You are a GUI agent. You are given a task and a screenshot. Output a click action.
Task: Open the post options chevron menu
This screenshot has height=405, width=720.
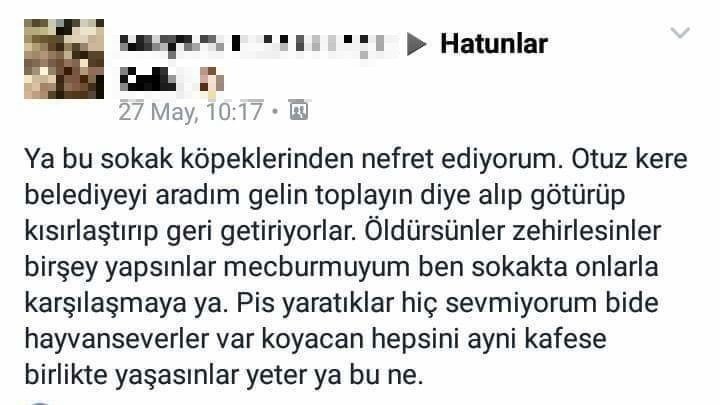[x=680, y=33]
